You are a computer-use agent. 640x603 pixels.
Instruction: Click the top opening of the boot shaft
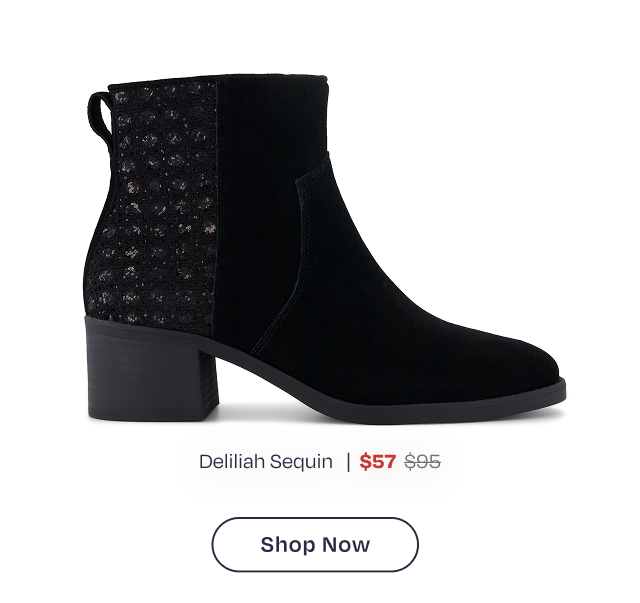(x=218, y=80)
